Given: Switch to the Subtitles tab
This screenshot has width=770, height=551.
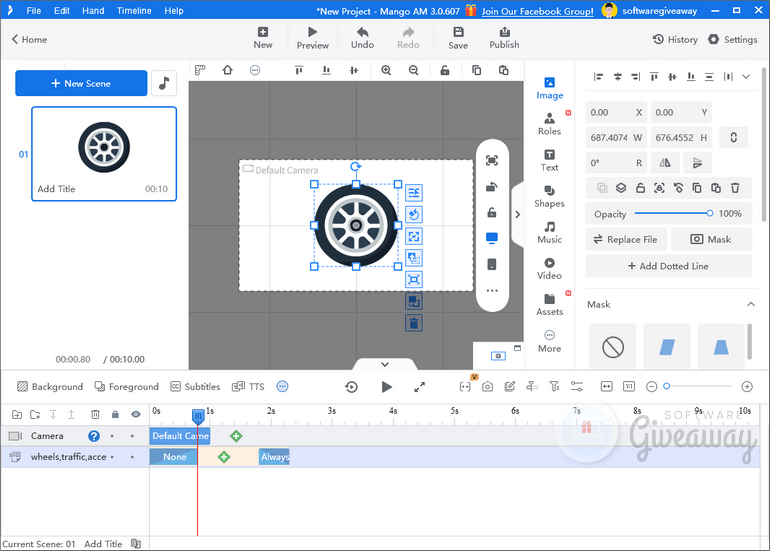Looking at the screenshot, I should (195, 386).
